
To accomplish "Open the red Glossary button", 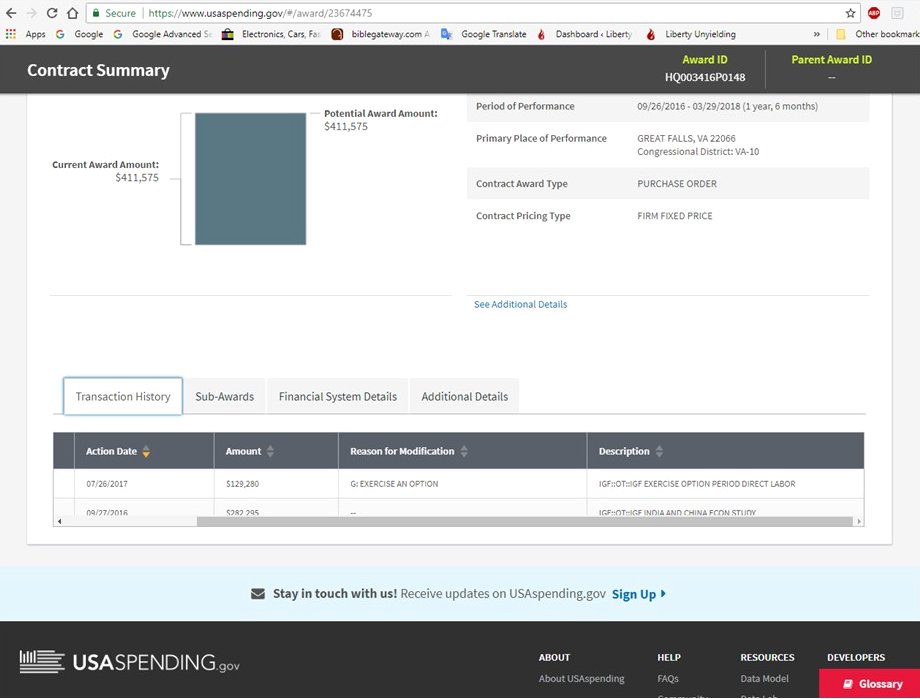I will [x=869, y=684].
